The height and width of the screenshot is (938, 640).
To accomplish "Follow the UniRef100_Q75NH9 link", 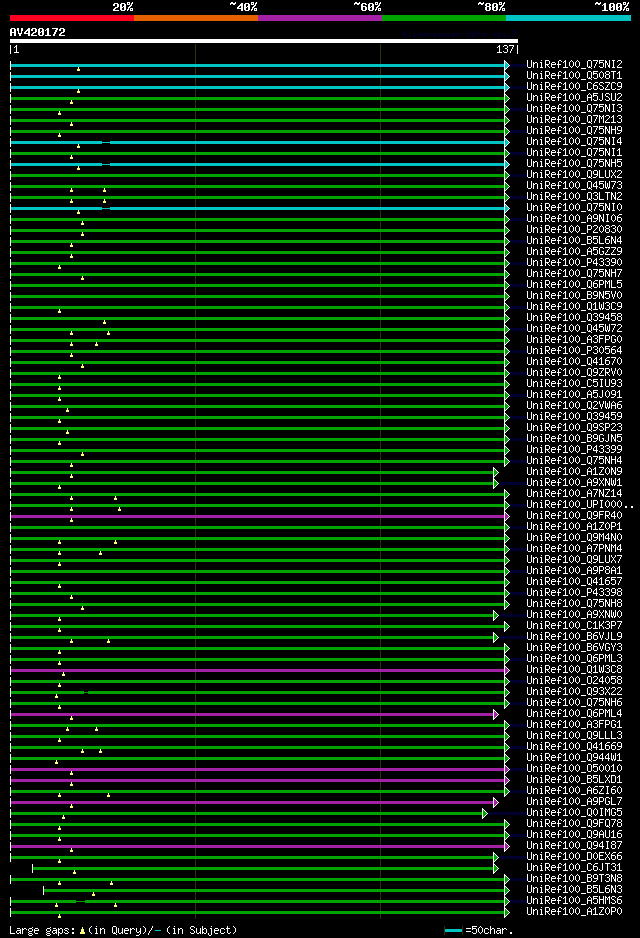I will coord(574,130).
